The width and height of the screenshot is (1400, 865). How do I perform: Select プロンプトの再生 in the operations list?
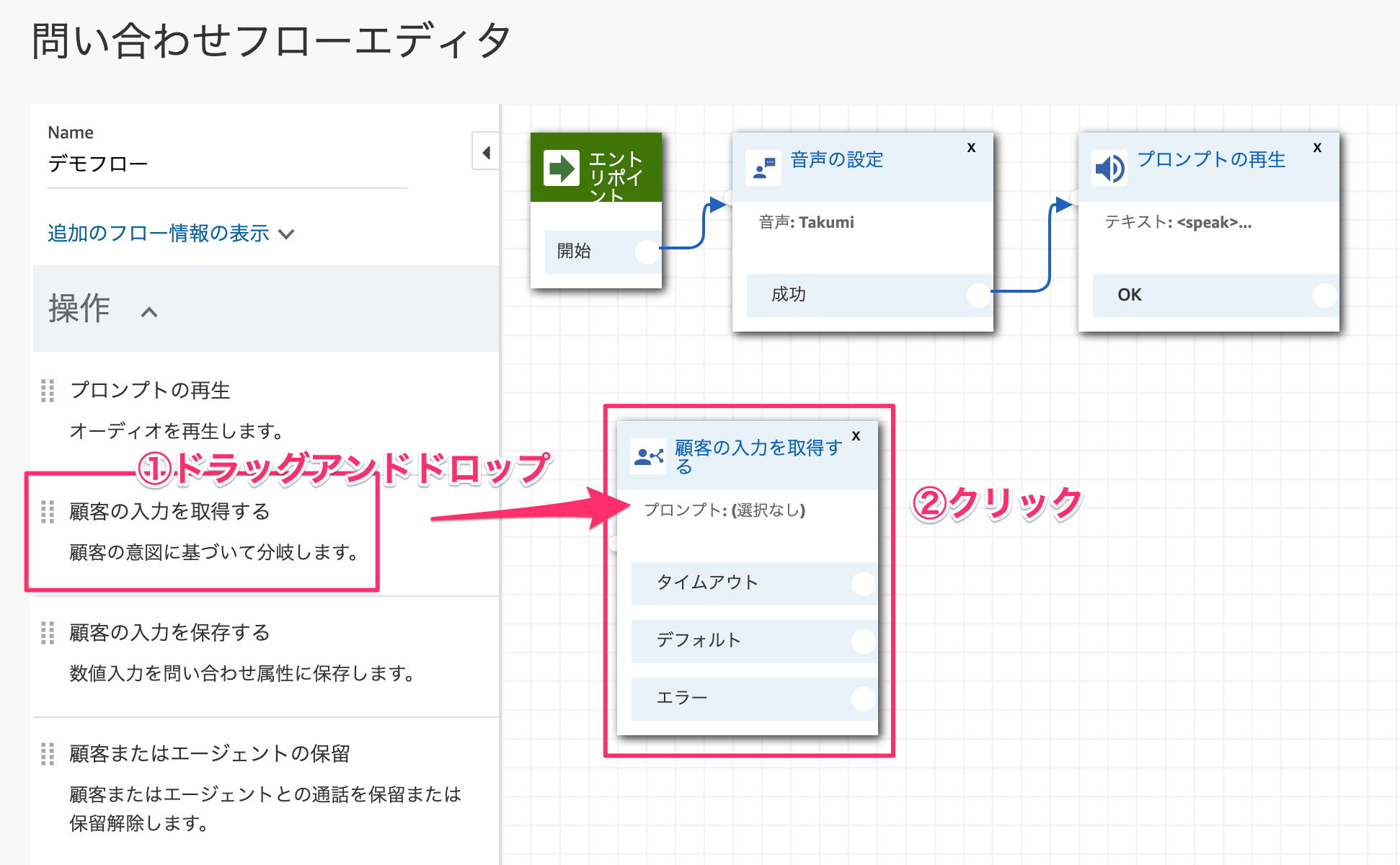point(150,390)
